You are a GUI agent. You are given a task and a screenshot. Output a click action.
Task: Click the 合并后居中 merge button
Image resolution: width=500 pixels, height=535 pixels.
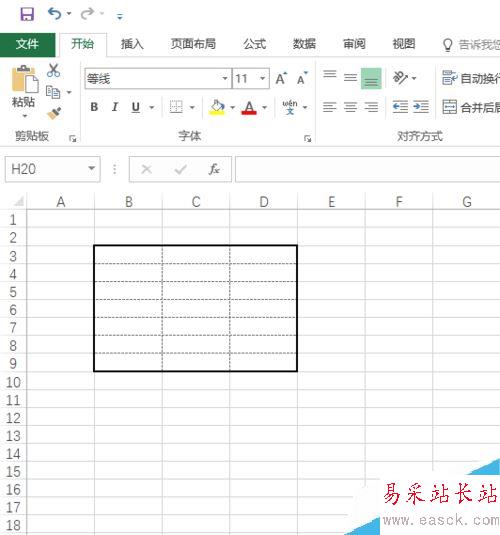(471, 107)
